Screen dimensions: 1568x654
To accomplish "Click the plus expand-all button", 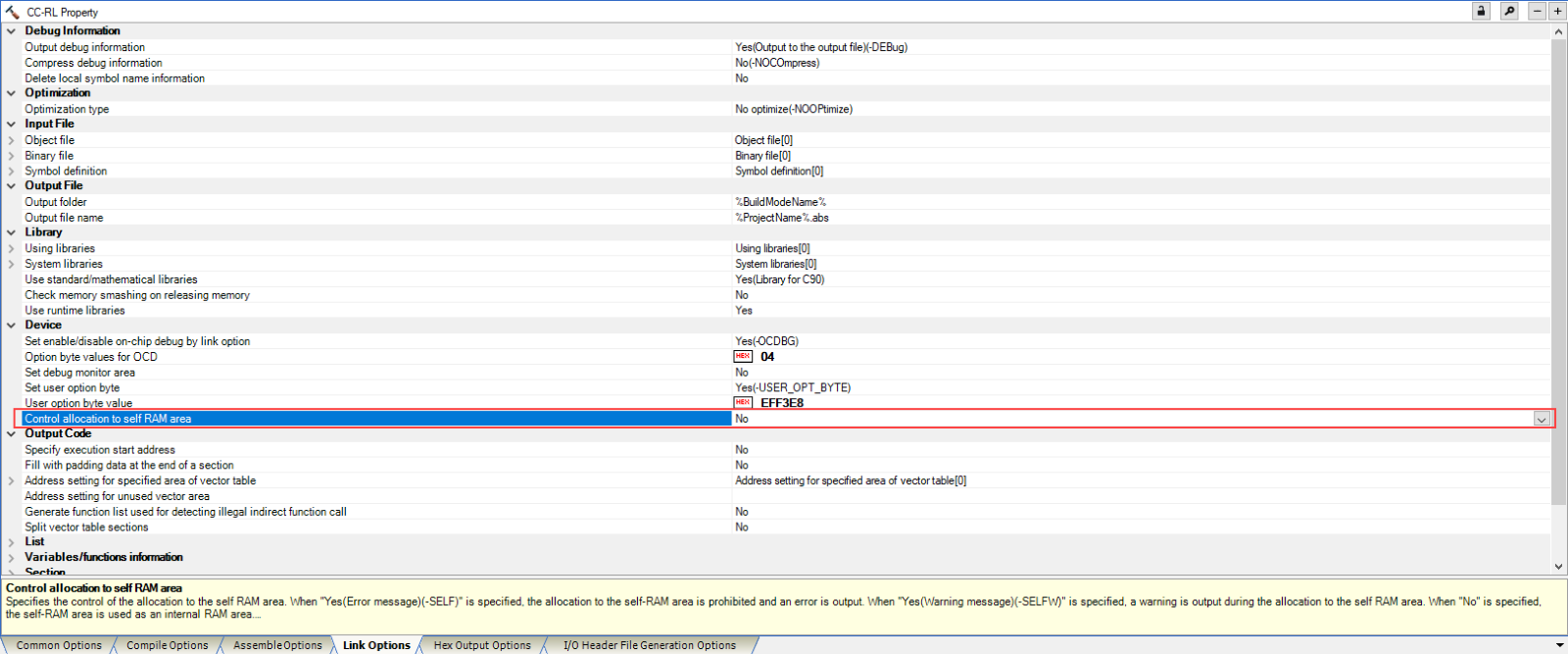I will [1556, 11].
